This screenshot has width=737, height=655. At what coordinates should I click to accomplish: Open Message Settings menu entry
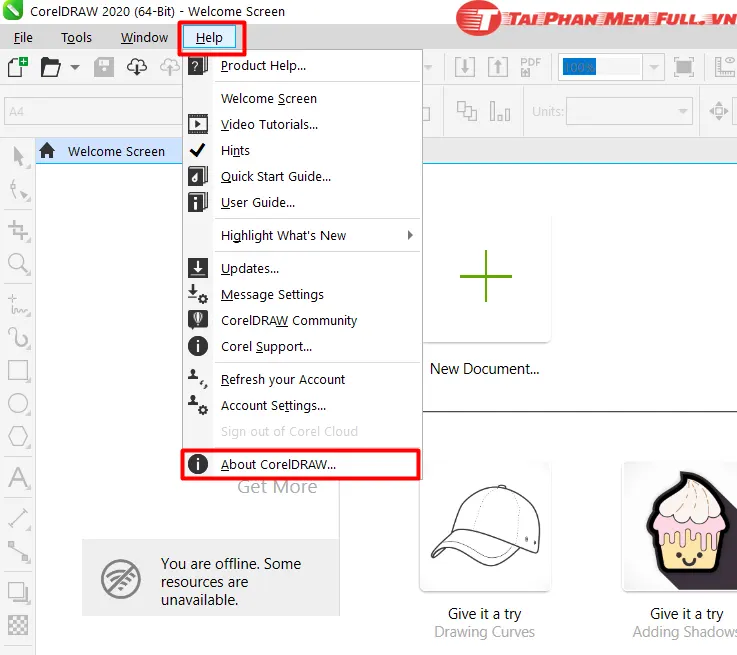302,295
